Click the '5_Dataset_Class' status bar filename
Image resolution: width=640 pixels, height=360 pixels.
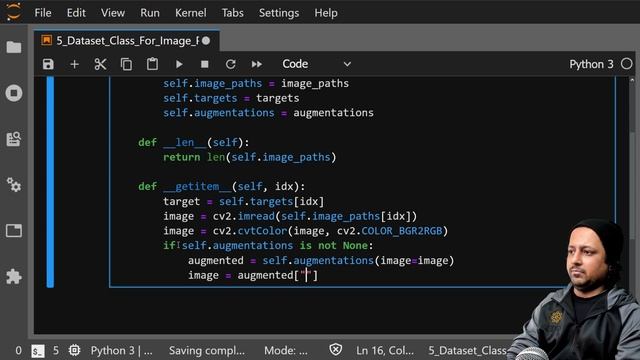coord(467,351)
